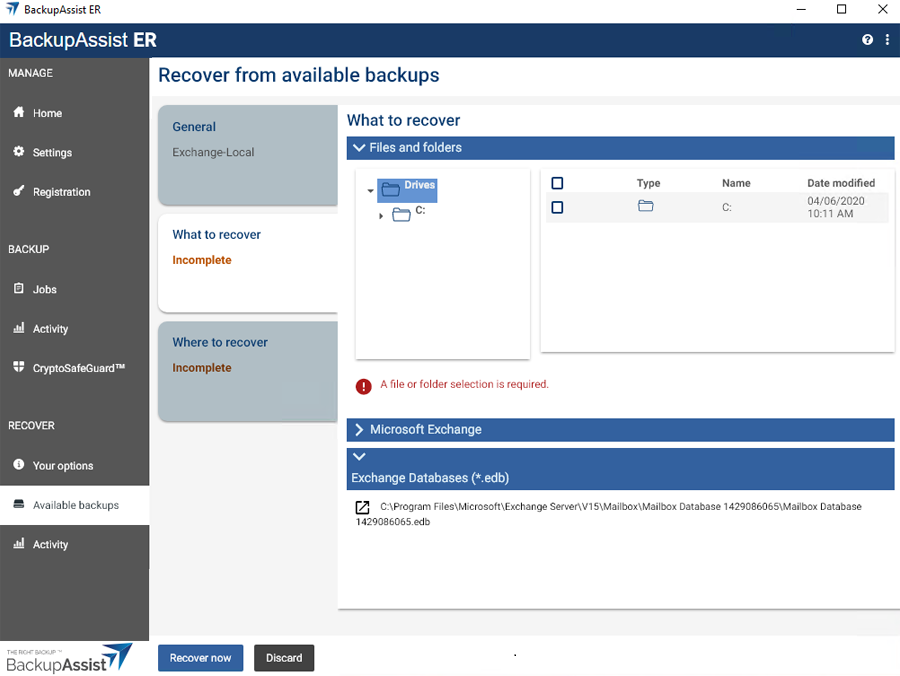Click the Backup Activity chart icon

(x=19, y=328)
